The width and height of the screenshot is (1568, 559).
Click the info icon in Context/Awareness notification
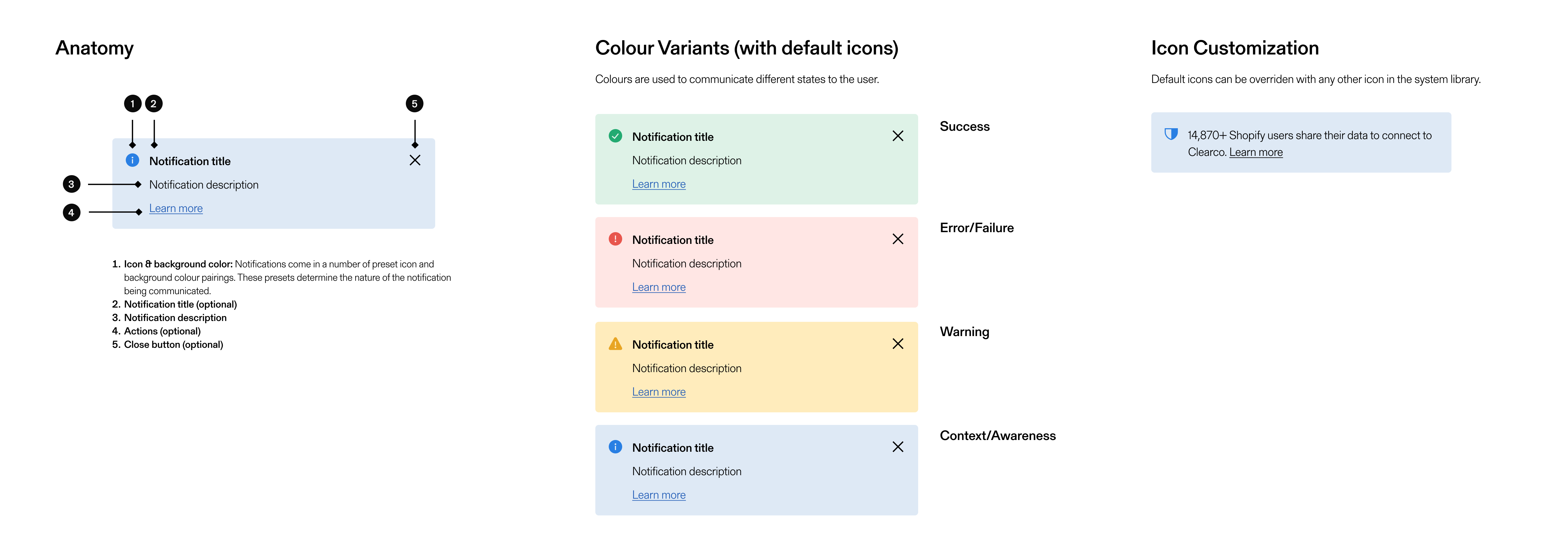[x=615, y=447]
